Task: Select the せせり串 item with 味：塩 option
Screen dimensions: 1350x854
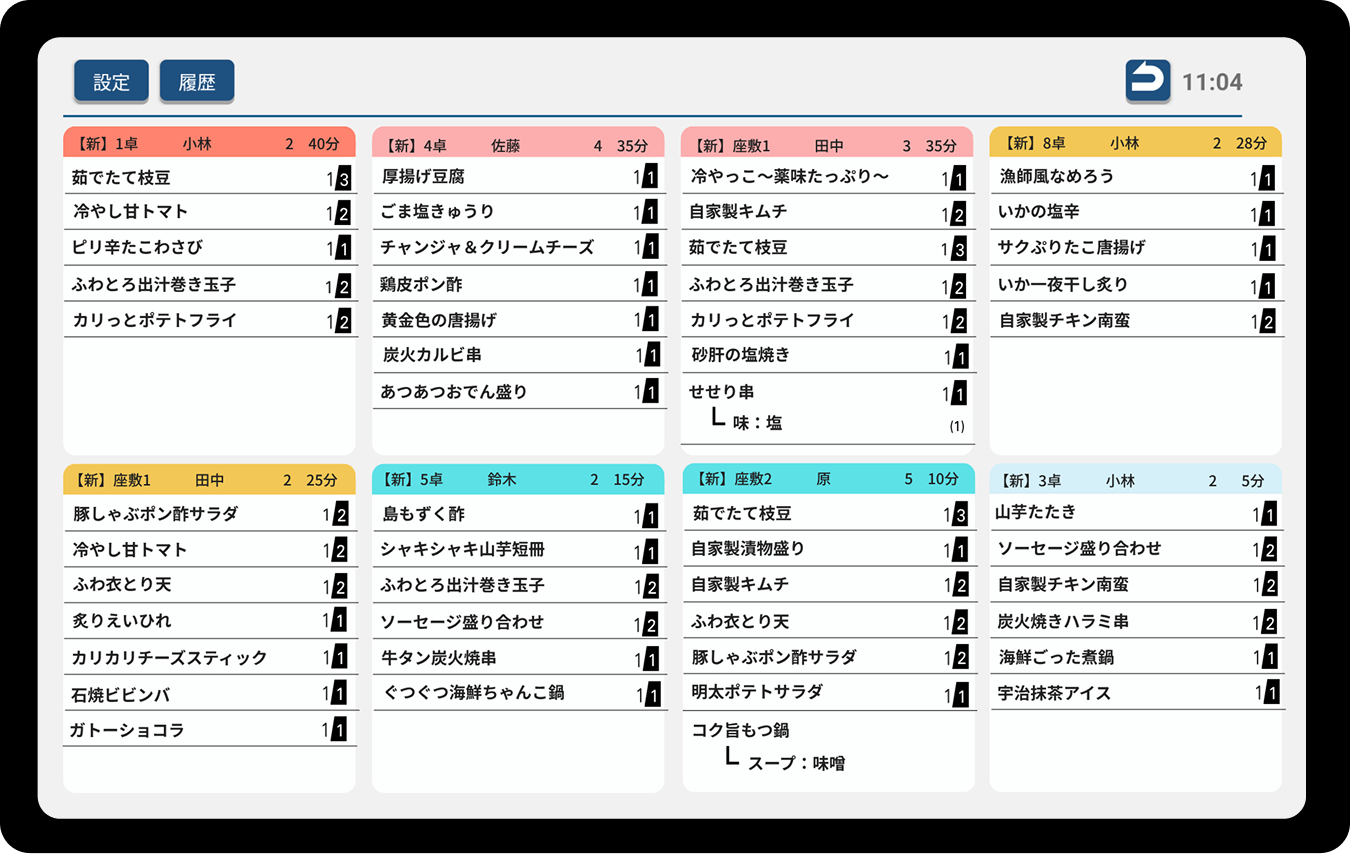Action: (x=827, y=407)
